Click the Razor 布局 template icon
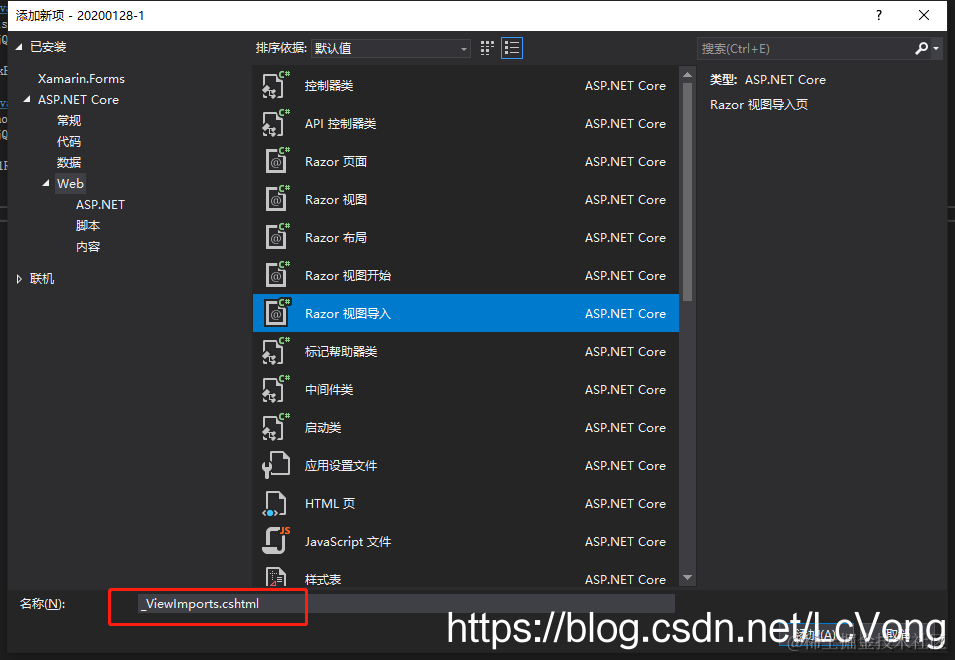This screenshot has width=955, height=660. point(276,237)
